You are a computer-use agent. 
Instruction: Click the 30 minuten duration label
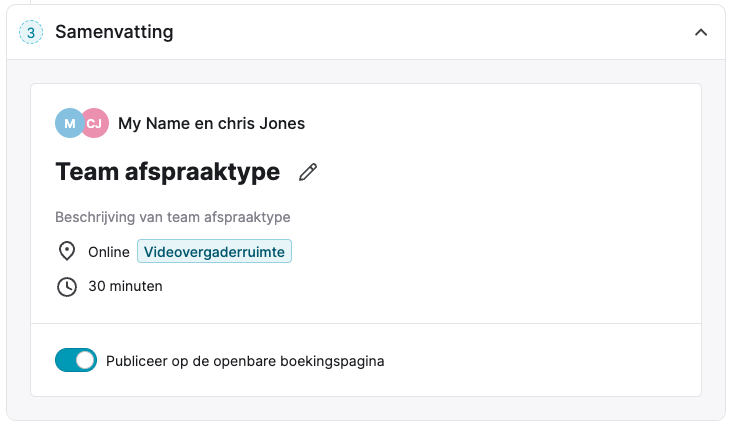[x=126, y=286]
